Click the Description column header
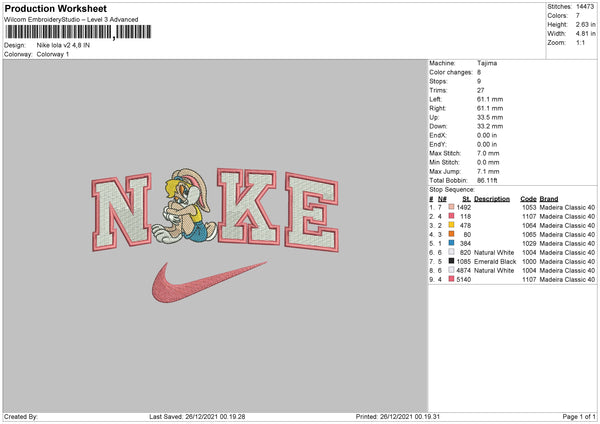600x424 pixels. point(492,199)
